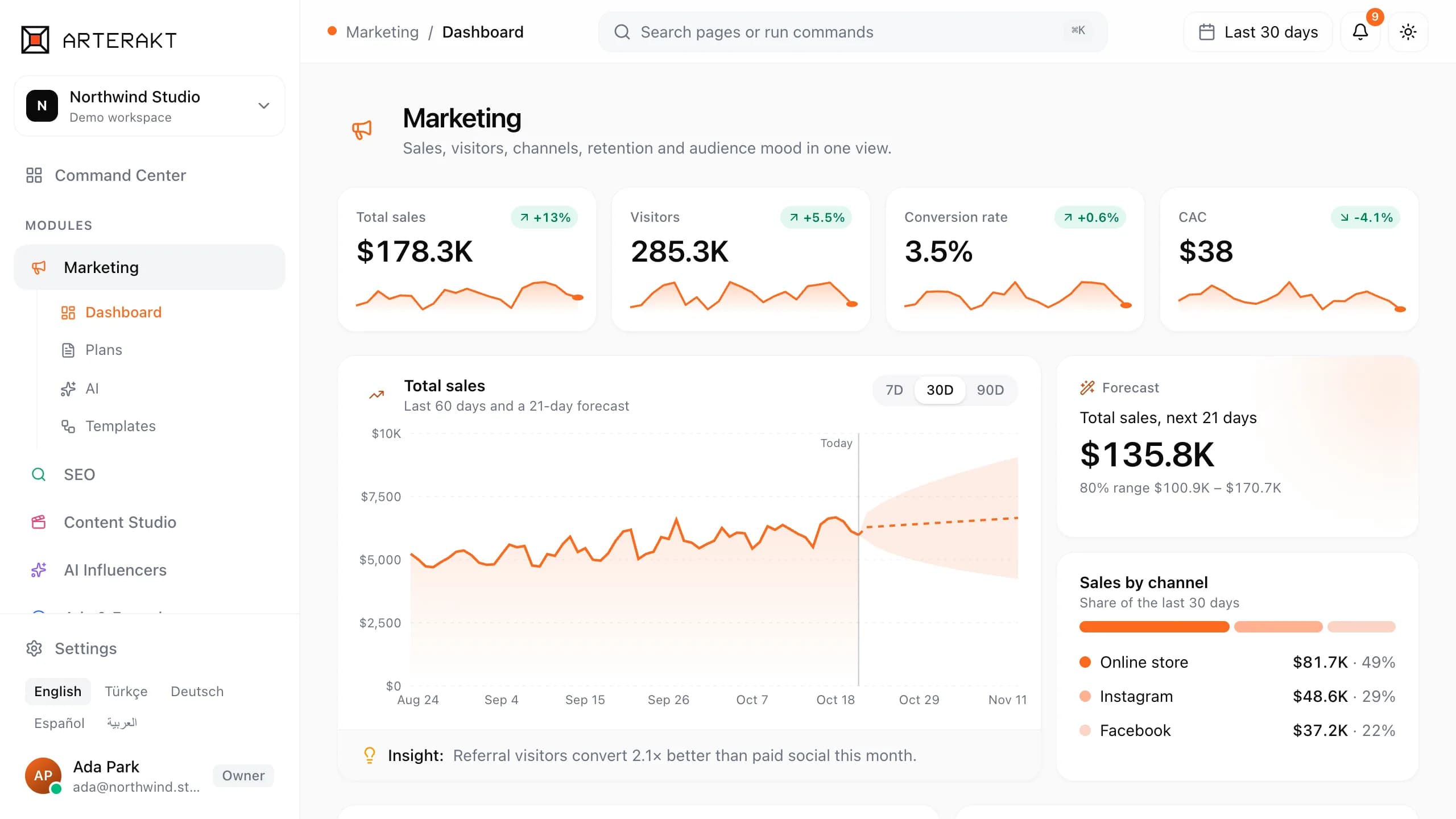The image size is (1456, 819).
Task: Click the Marketing megaphone sidebar icon
Action: click(39, 267)
